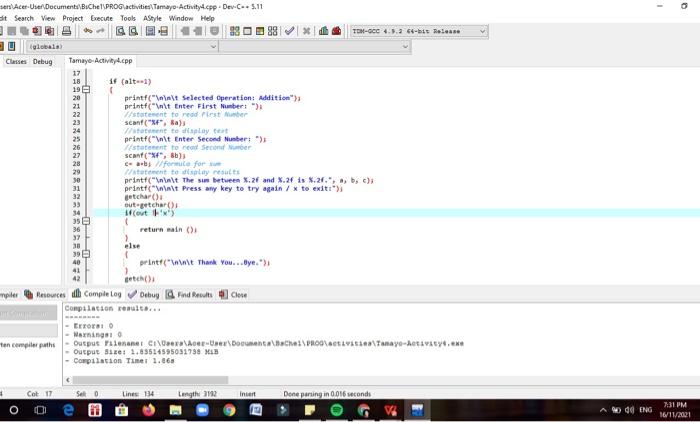Switch to the Resources bottom tab
The image size is (700, 422).
coord(45,295)
